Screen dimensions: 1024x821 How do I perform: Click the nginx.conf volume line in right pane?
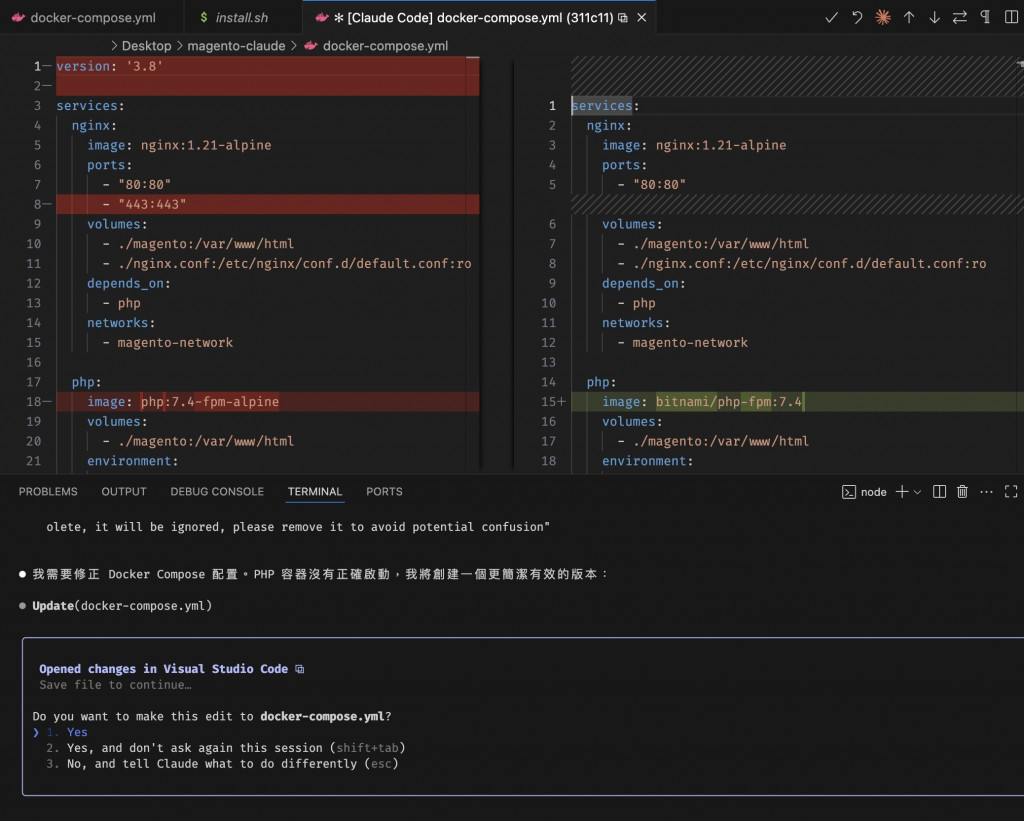[x=802, y=264]
